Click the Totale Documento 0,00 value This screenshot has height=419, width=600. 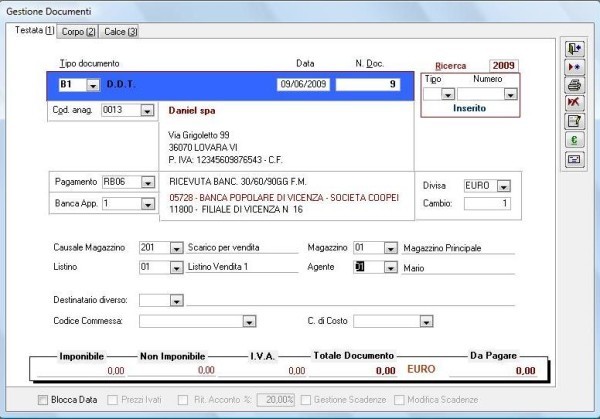click(x=385, y=371)
